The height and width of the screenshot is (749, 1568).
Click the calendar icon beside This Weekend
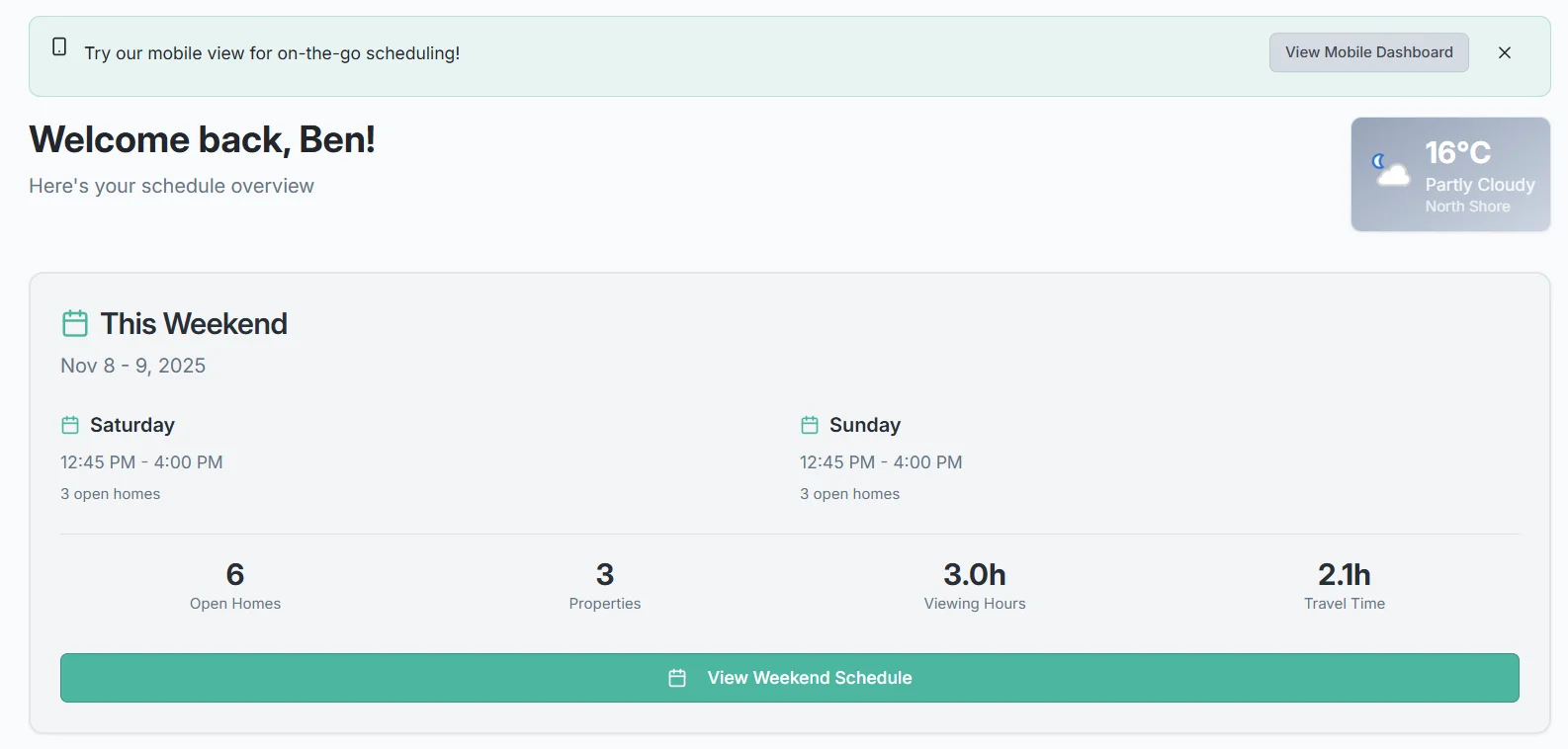(73, 323)
